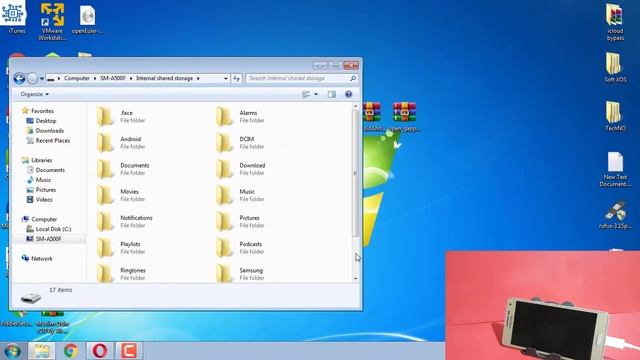The image size is (640, 360).
Task: Click the Back navigation arrow
Action: tap(19, 78)
